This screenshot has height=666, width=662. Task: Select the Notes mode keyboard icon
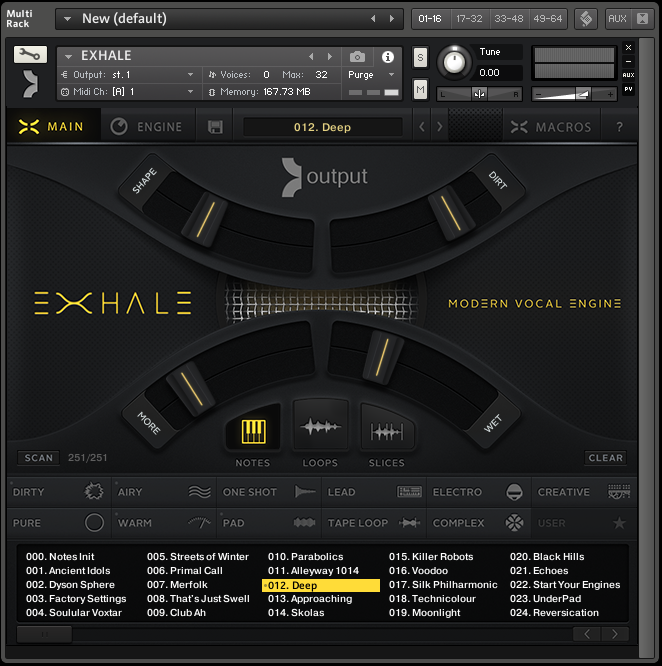click(x=252, y=432)
